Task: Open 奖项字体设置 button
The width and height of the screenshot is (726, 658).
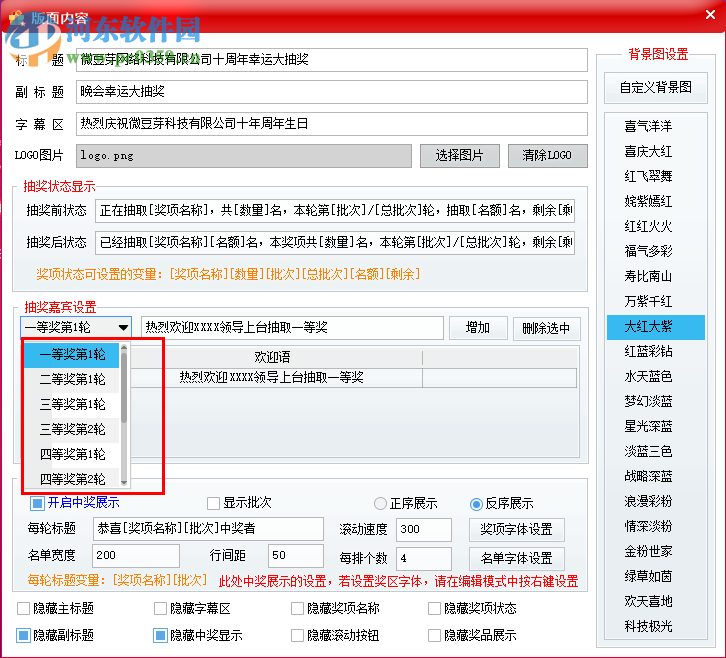Action: click(x=517, y=530)
